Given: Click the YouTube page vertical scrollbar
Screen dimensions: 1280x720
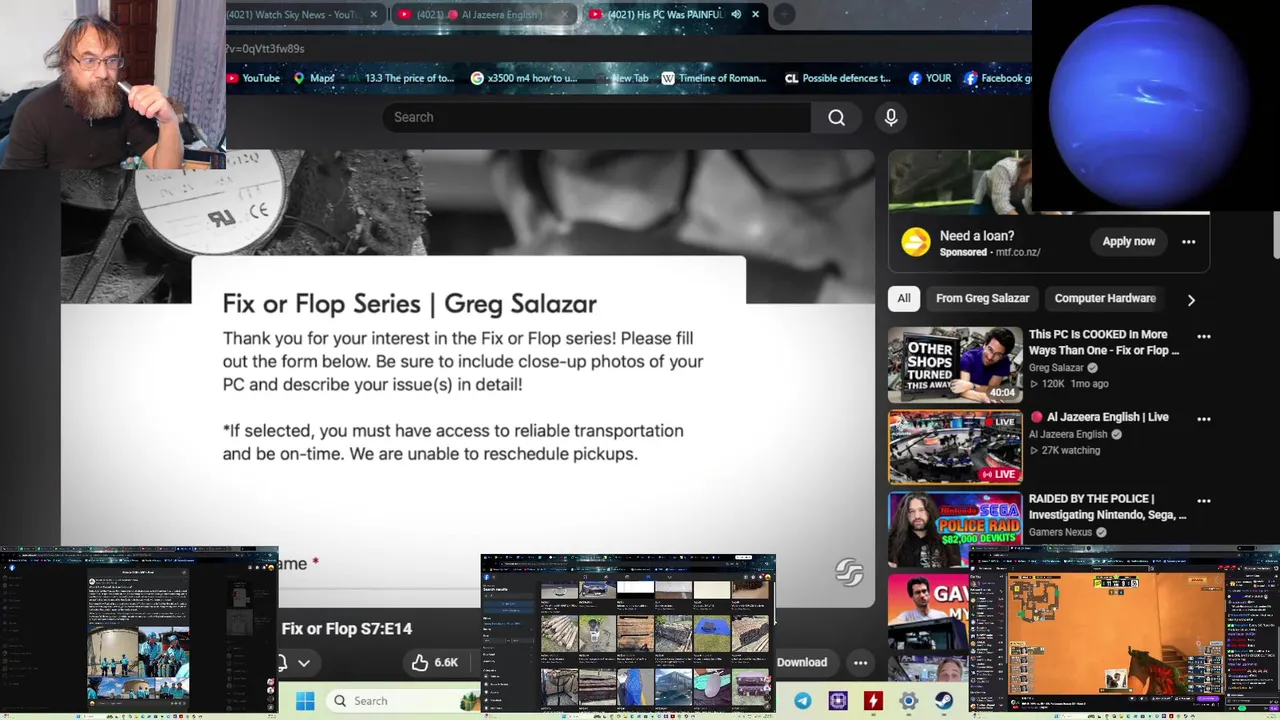Looking at the screenshot, I should [1275, 235].
